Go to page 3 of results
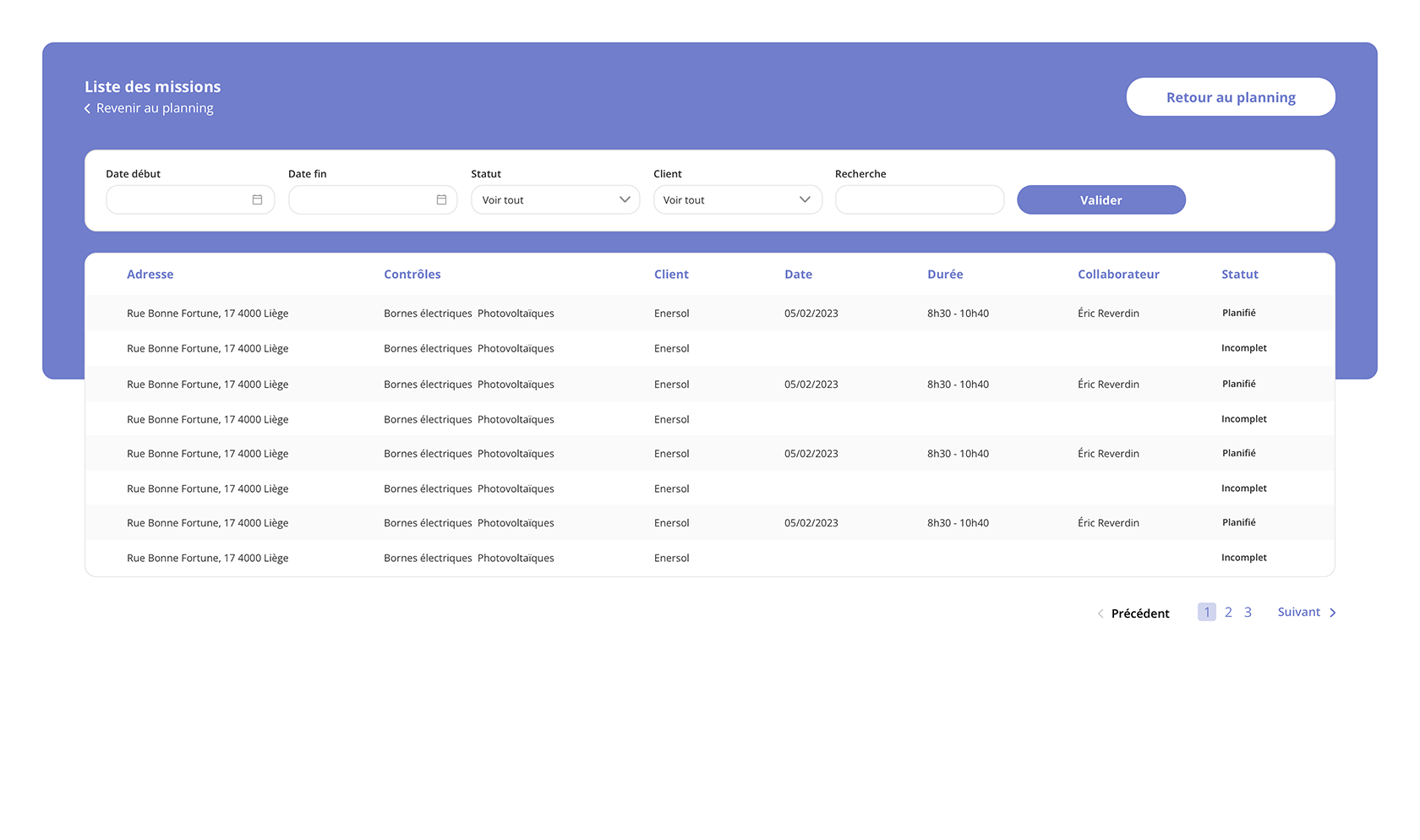The width and height of the screenshot is (1420, 840). 1248,613
